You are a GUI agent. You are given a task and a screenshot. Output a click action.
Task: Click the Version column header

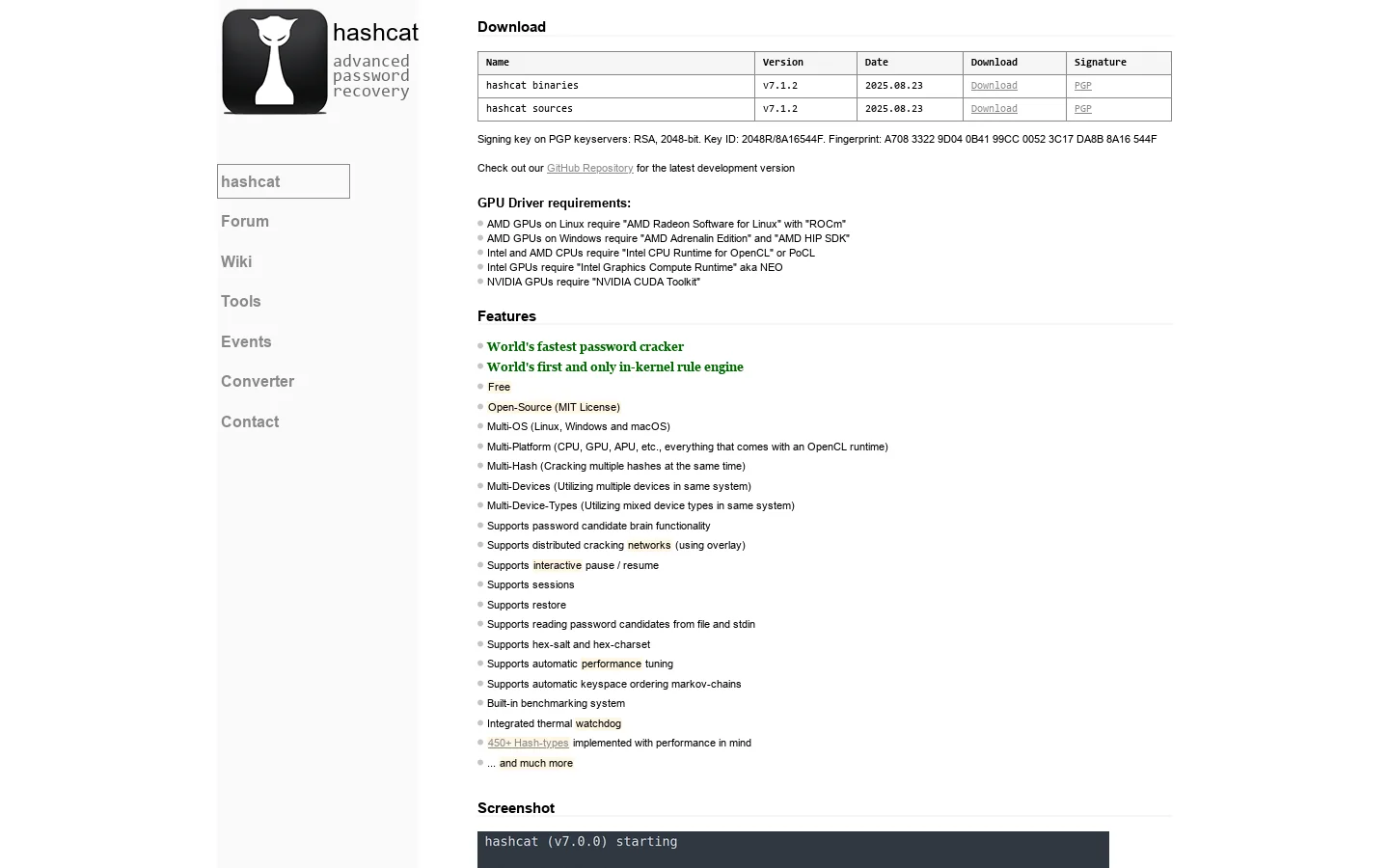pyautogui.click(x=805, y=63)
